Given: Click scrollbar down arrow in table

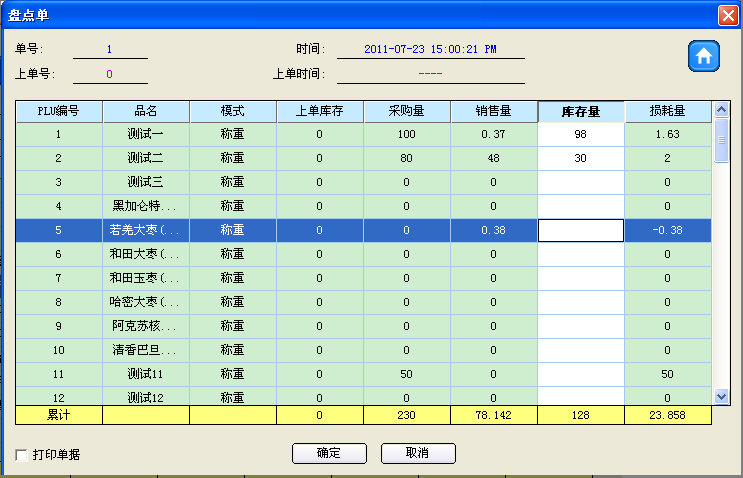Looking at the screenshot, I should click(x=721, y=396).
